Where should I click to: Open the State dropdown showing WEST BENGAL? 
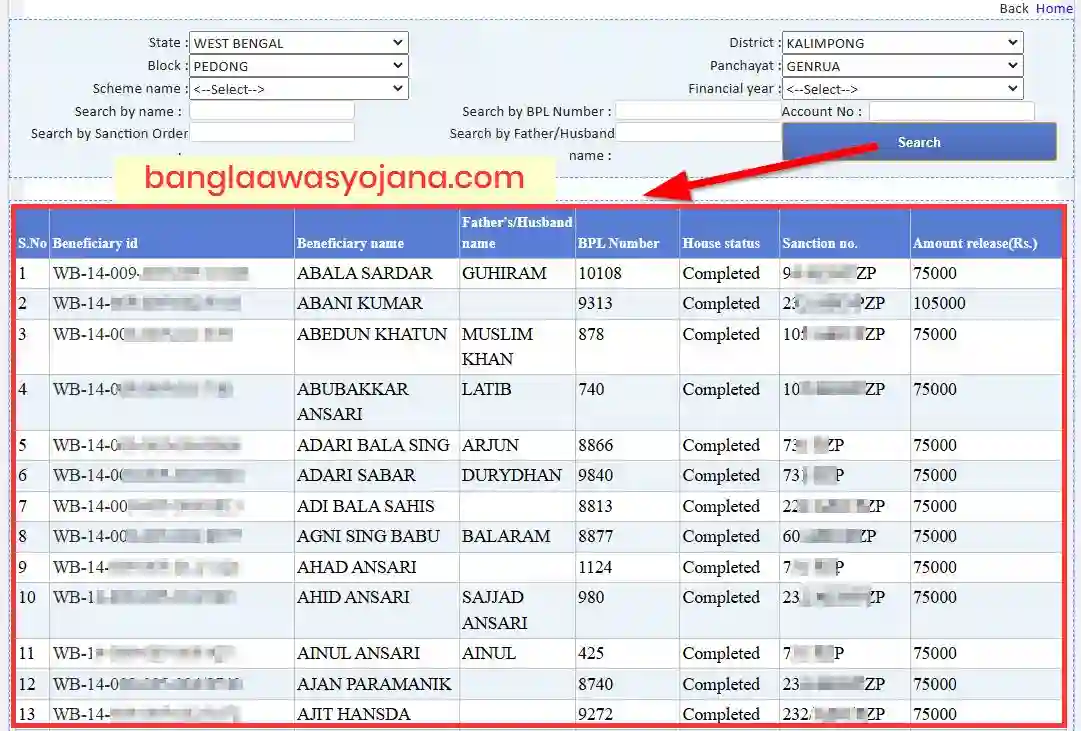pyautogui.click(x=299, y=43)
